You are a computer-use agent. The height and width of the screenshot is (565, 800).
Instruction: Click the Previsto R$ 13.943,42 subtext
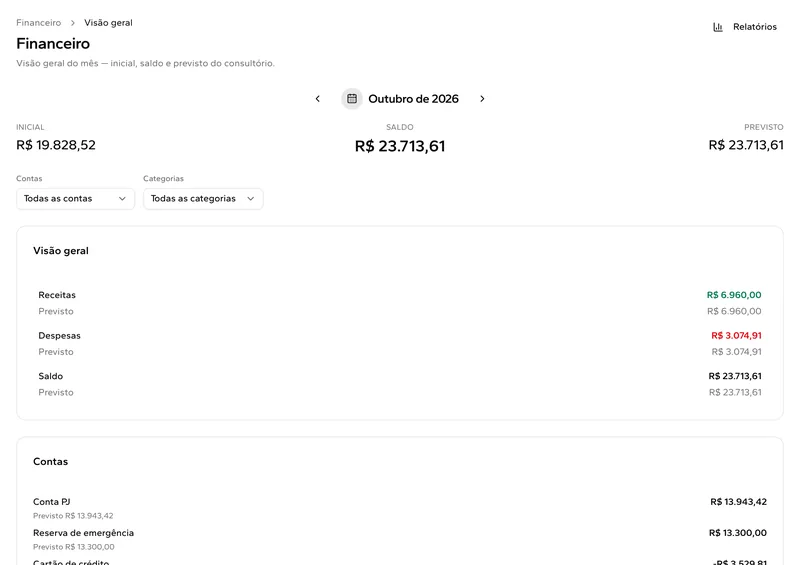(73, 516)
